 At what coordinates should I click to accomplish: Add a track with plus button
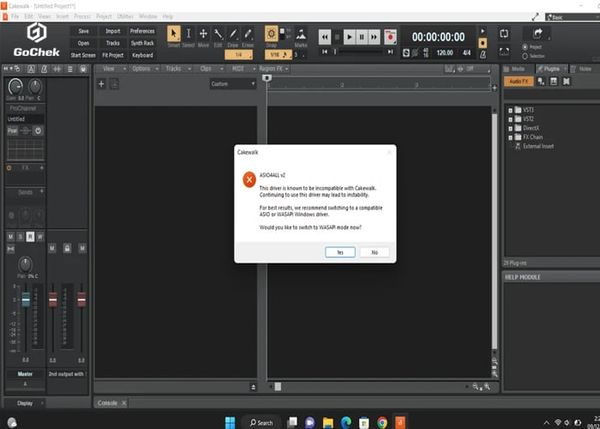click(101, 84)
